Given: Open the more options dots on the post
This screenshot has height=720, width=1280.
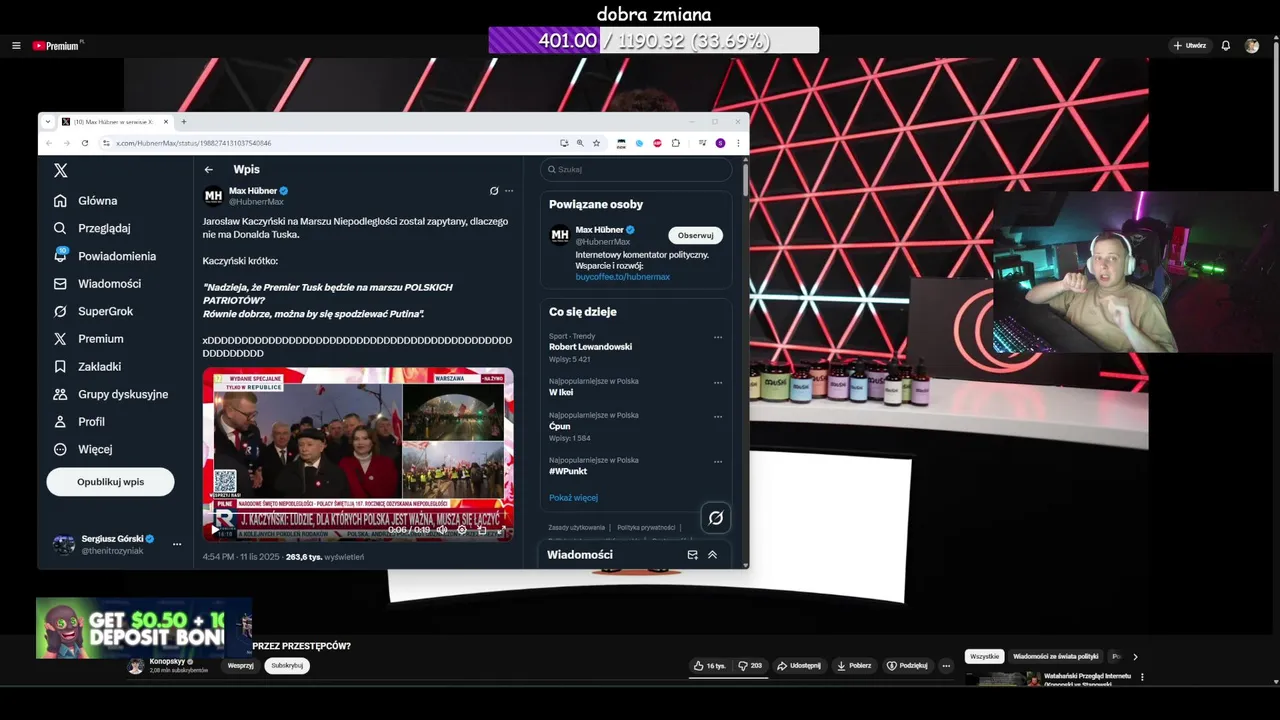Looking at the screenshot, I should [x=509, y=191].
